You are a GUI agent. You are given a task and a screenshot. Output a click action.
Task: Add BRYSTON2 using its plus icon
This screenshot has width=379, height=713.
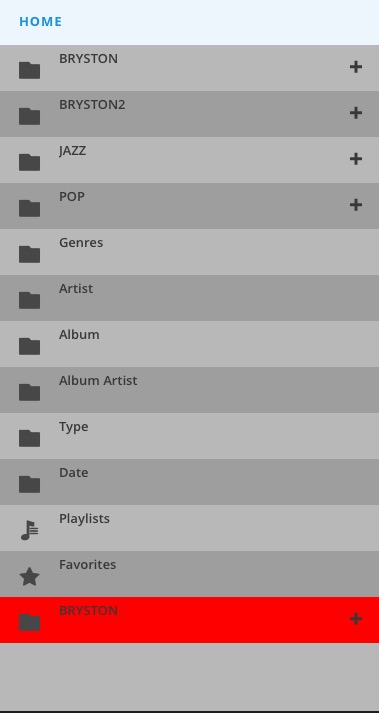tap(355, 113)
